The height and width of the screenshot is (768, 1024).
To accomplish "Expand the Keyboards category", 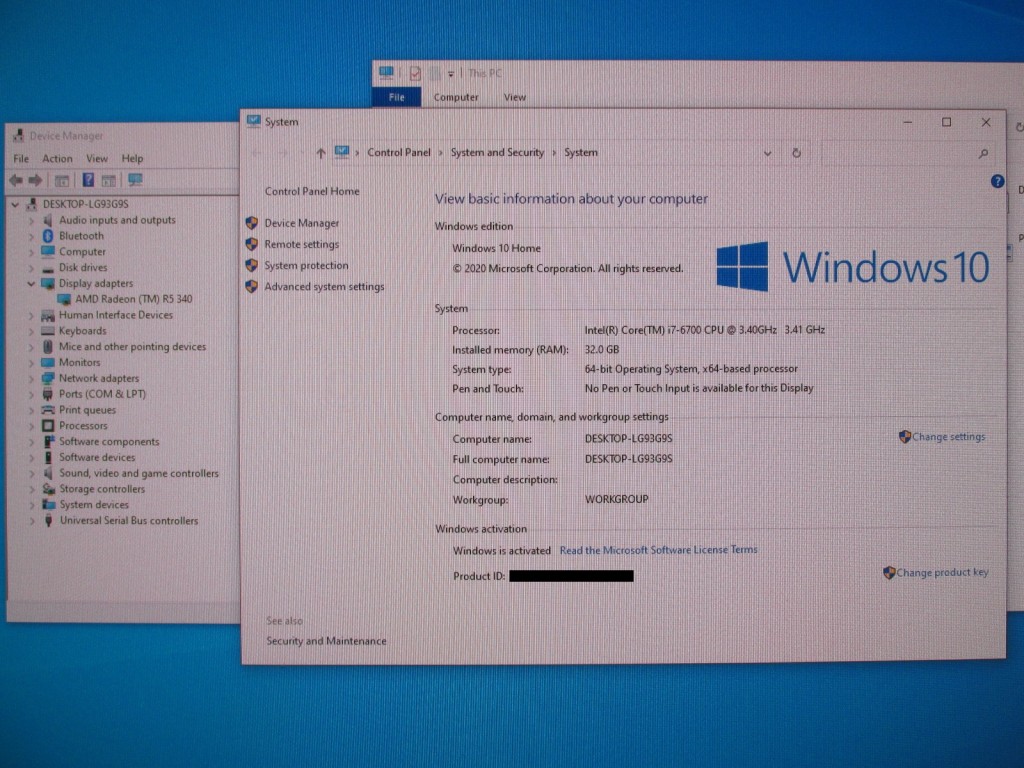I will (31, 331).
